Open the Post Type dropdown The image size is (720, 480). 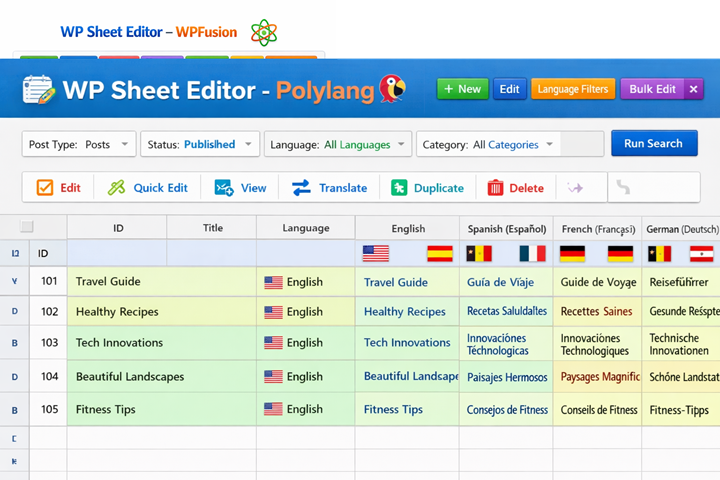click(x=79, y=144)
